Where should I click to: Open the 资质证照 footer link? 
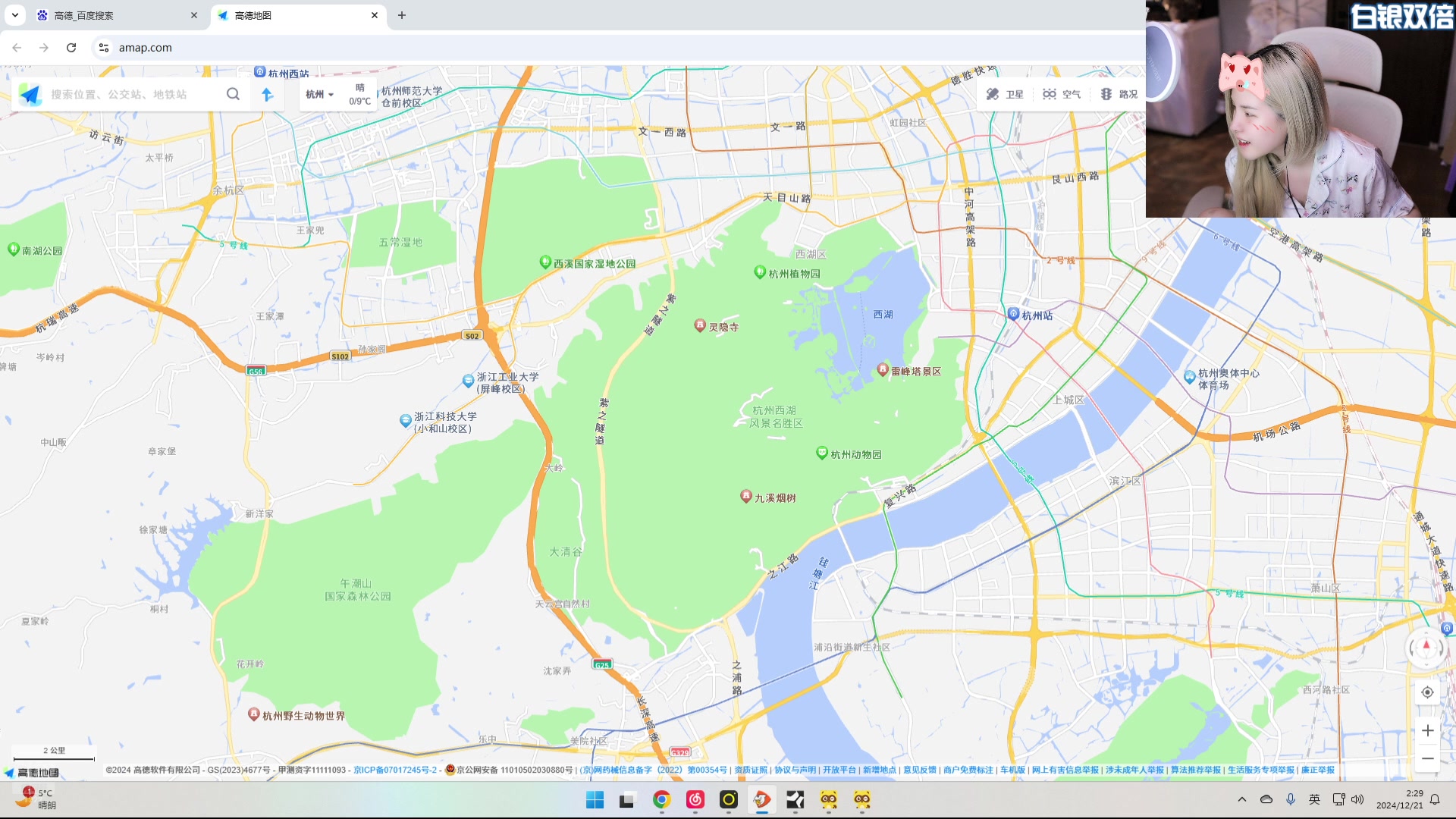click(751, 770)
